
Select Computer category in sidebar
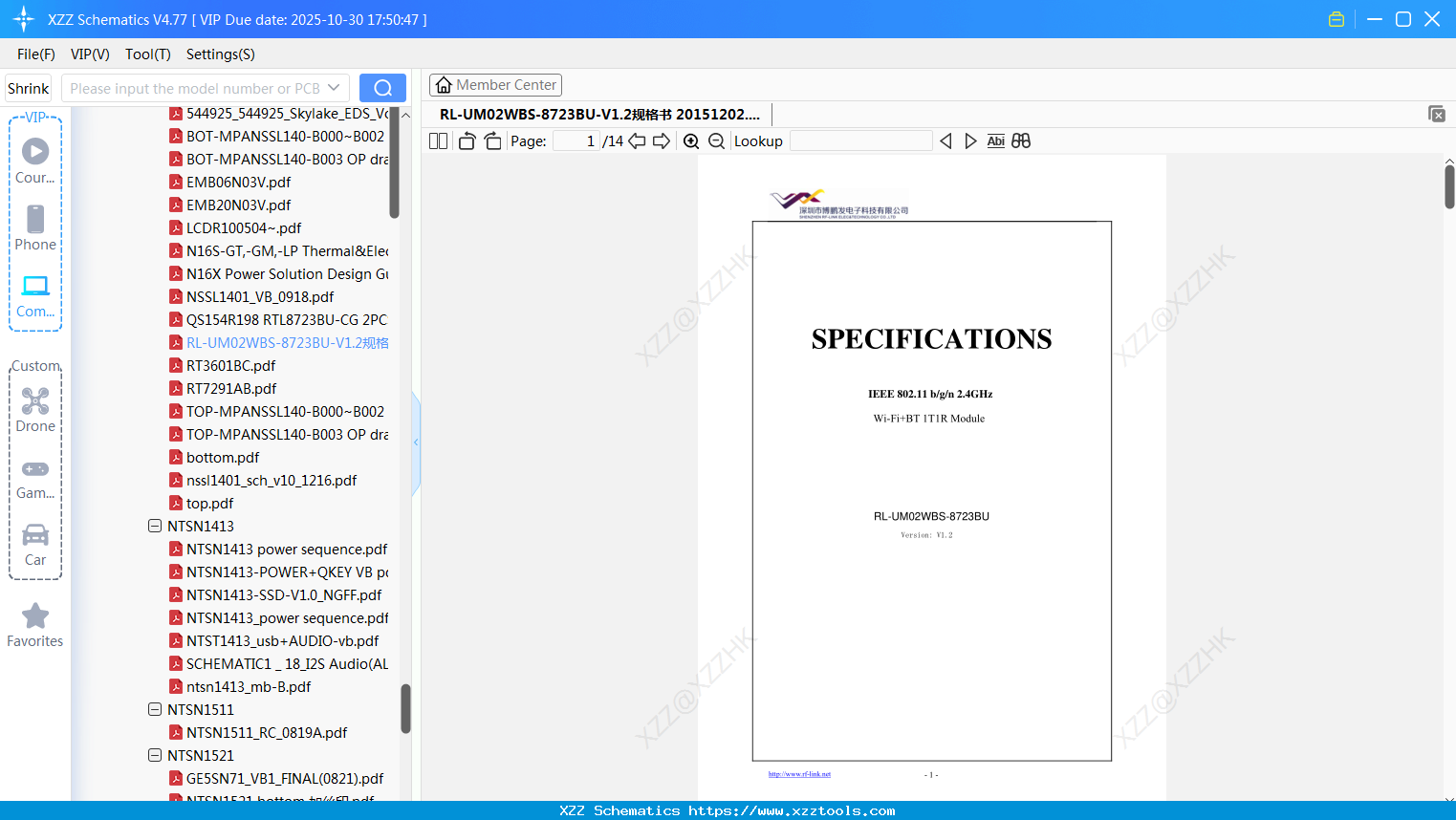(x=35, y=296)
